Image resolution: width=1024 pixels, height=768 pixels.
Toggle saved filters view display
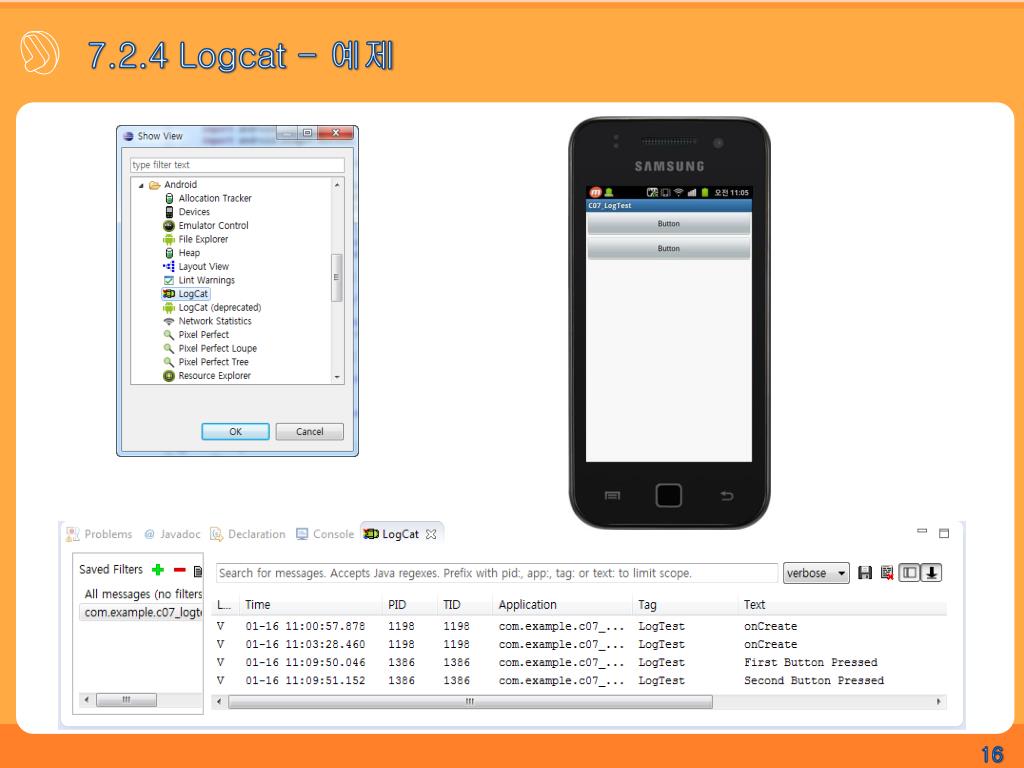[909, 573]
